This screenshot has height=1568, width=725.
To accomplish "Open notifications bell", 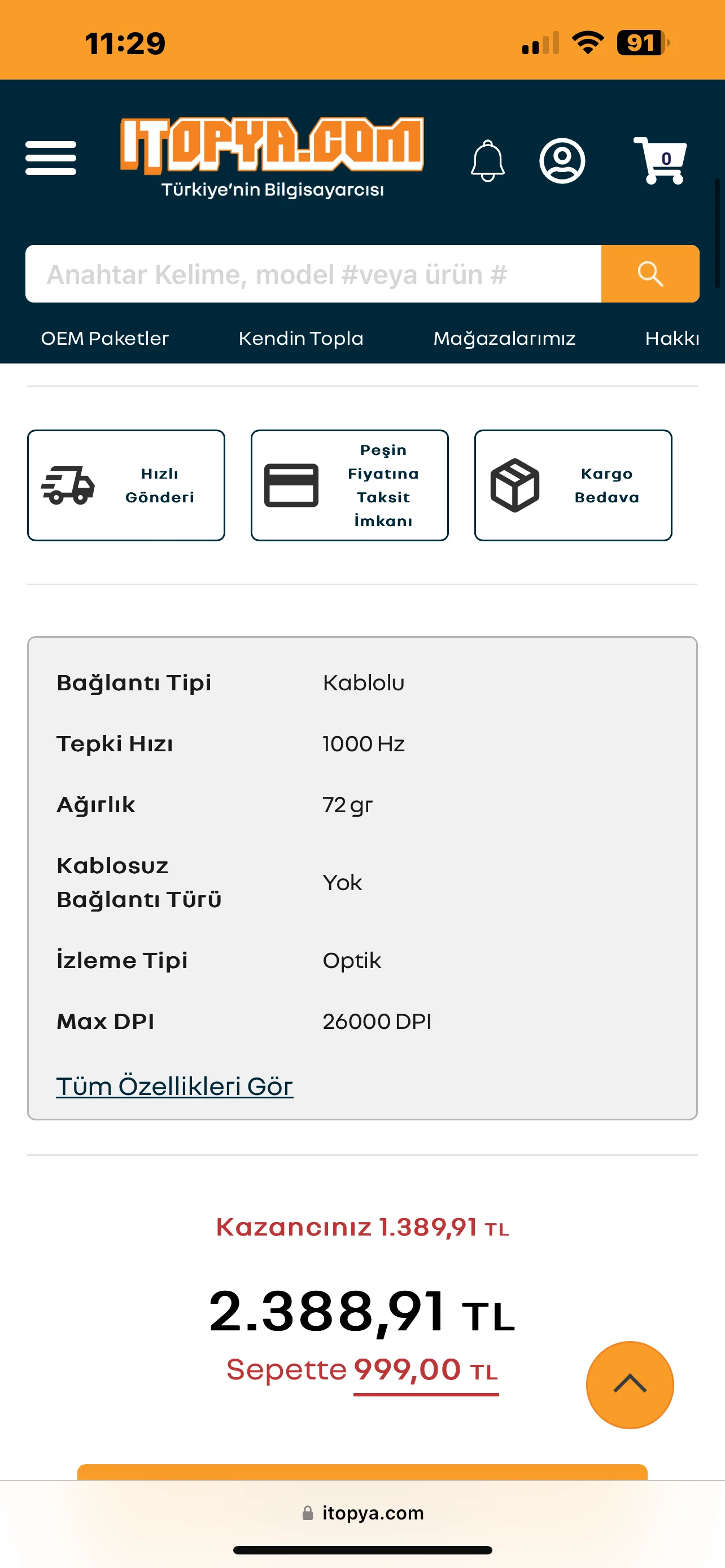I will [x=488, y=161].
